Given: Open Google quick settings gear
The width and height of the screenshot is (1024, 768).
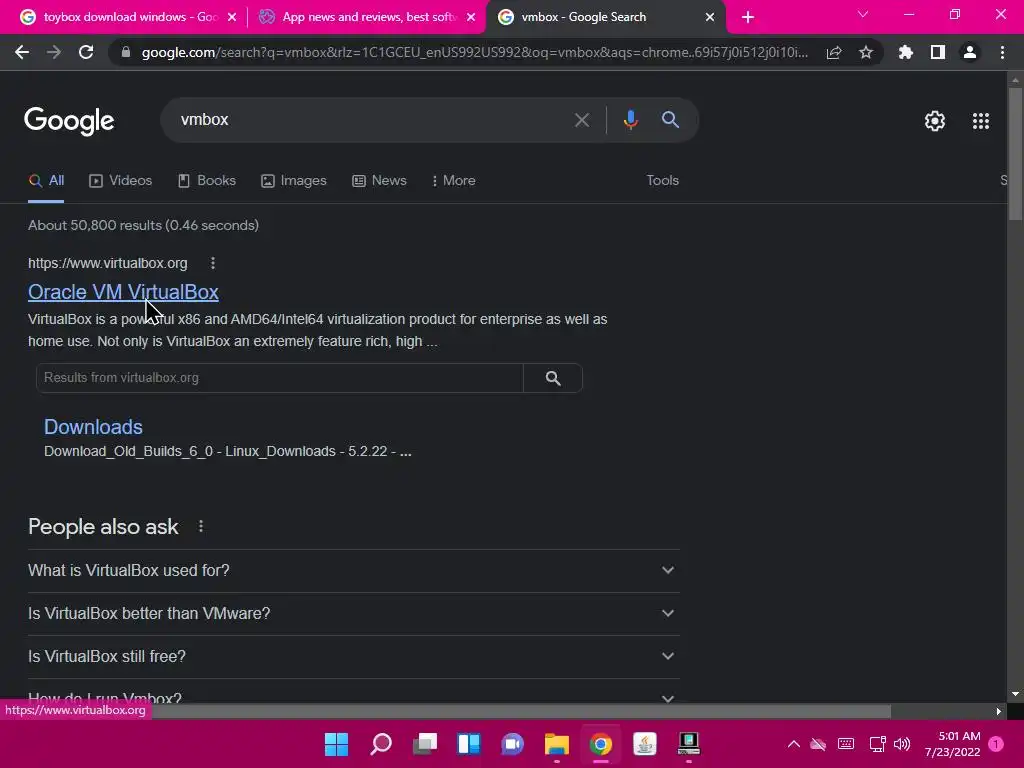Looking at the screenshot, I should (935, 121).
